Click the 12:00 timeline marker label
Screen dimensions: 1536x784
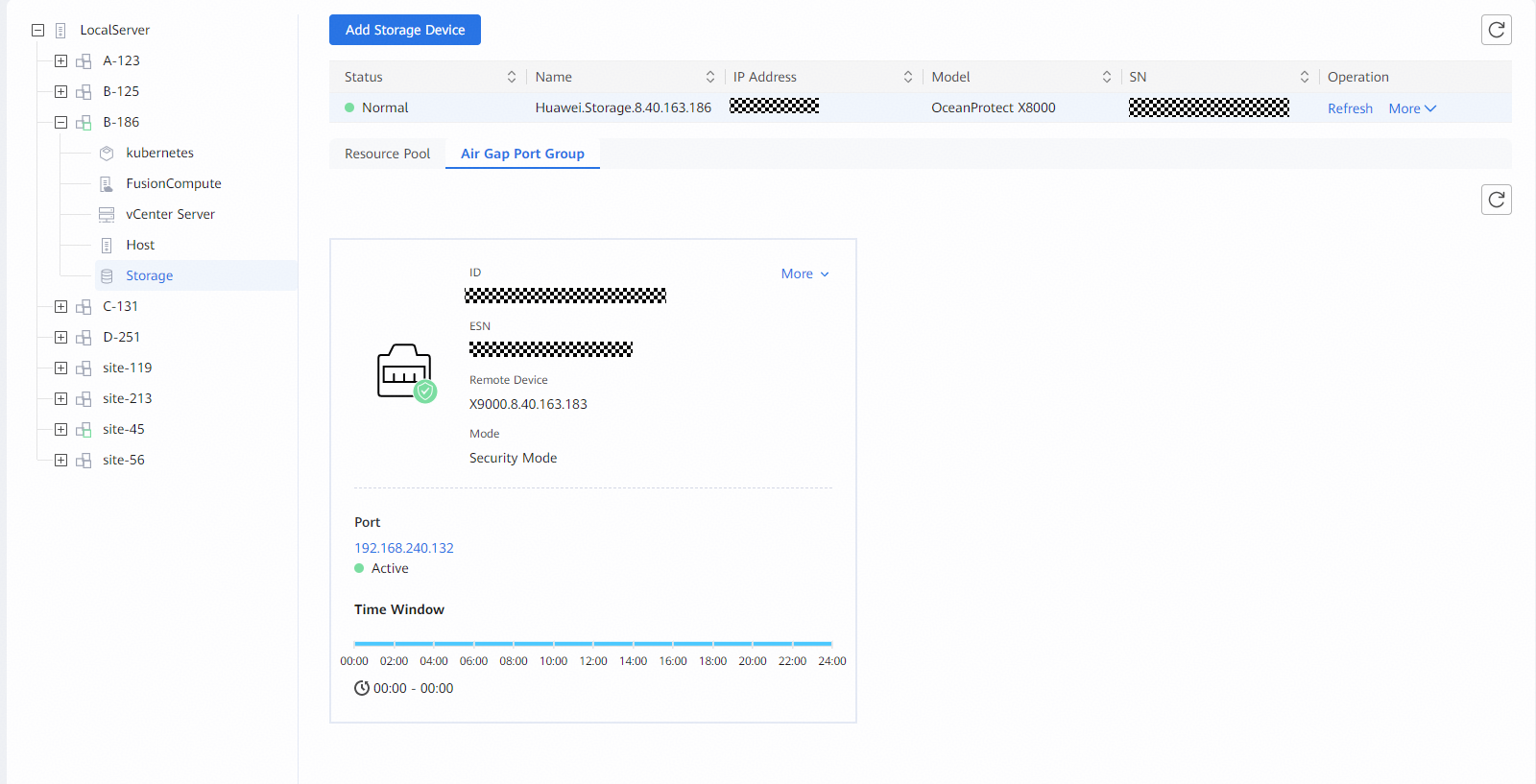point(593,661)
